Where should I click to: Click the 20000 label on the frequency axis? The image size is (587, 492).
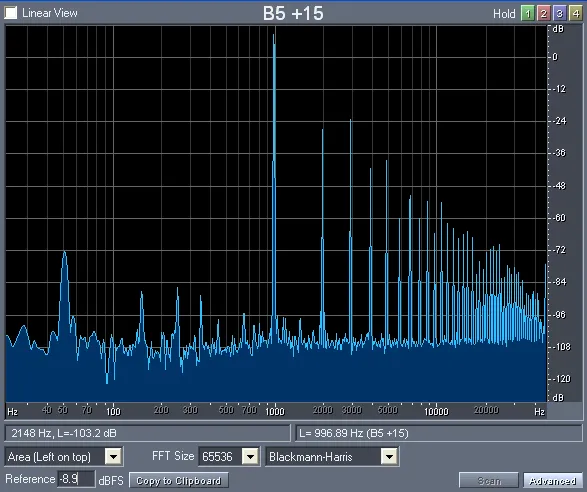pyautogui.click(x=486, y=410)
